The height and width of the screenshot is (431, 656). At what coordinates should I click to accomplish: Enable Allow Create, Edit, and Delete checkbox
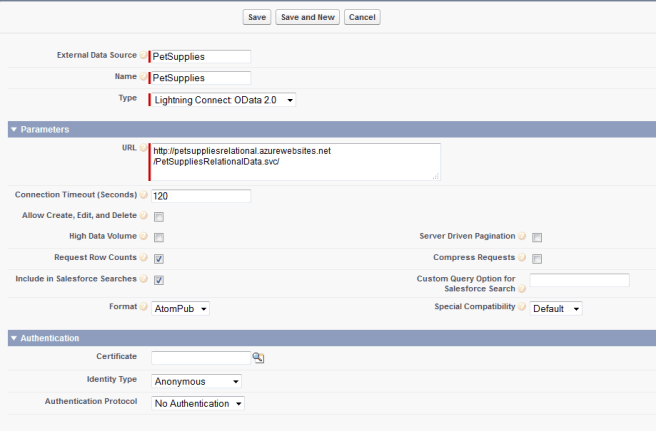159,216
